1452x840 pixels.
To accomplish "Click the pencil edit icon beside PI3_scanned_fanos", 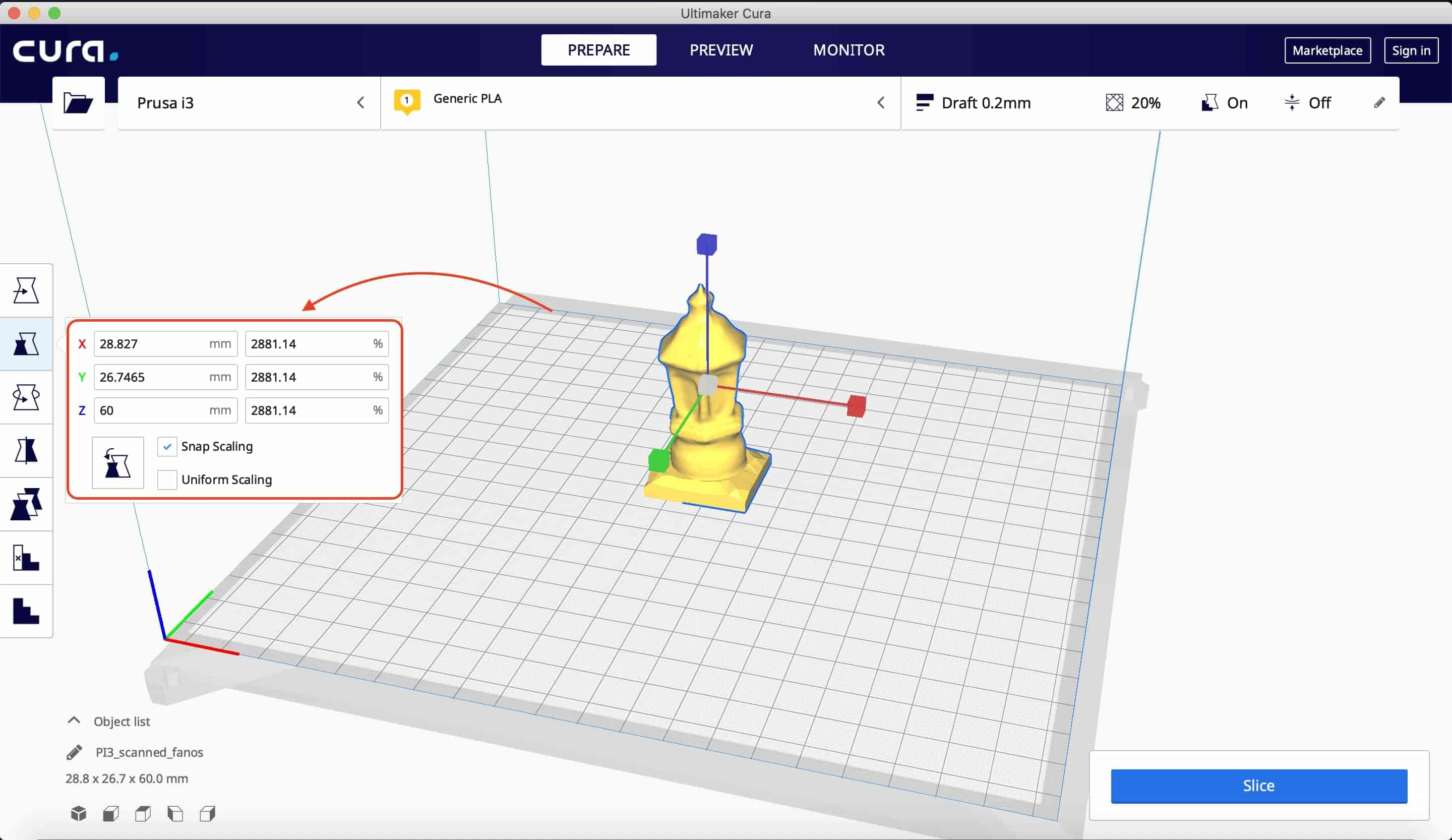I will point(74,752).
